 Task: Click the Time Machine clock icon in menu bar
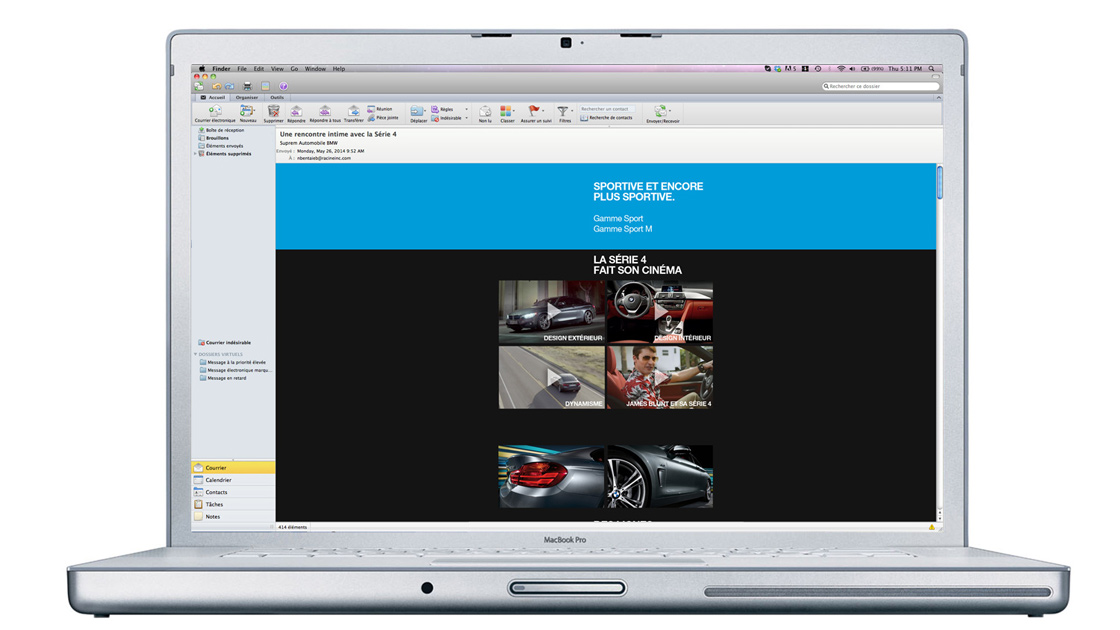pos(819,69)
